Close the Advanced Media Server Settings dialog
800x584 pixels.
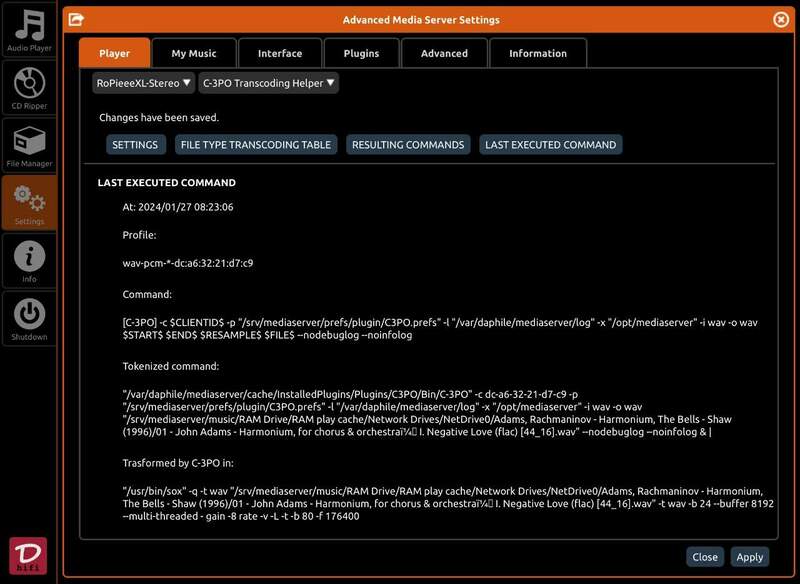coord(781,19)
